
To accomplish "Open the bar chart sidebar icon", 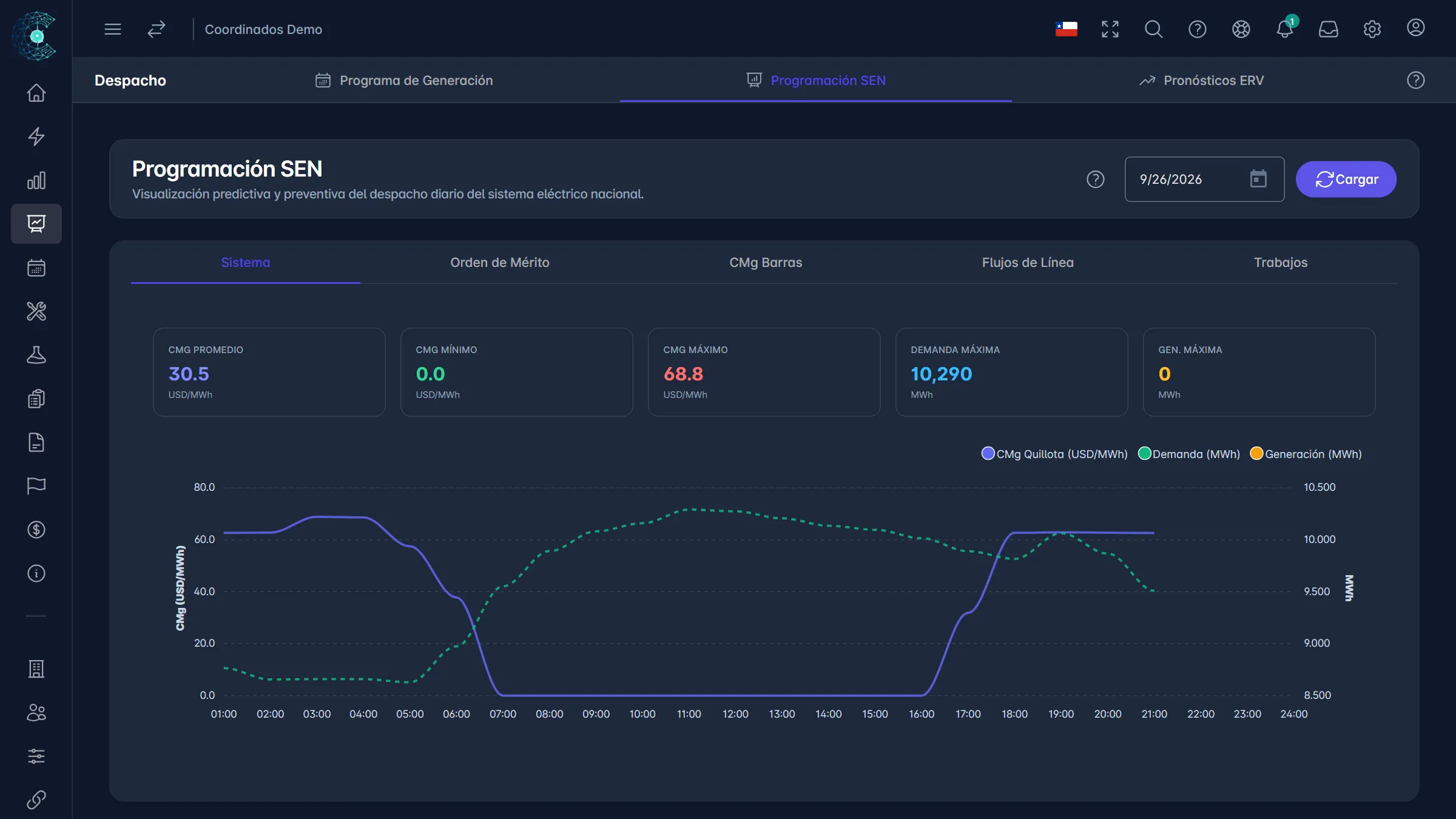I will coord(36,180).
